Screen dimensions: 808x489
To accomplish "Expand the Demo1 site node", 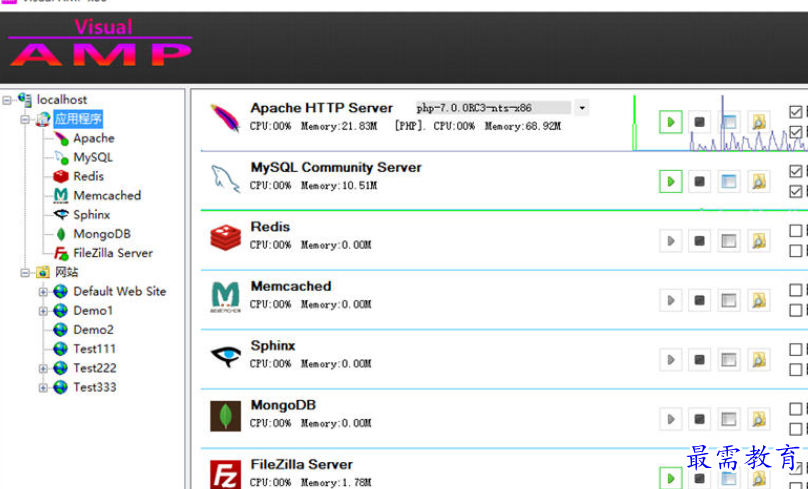I will tap(43, 311).
